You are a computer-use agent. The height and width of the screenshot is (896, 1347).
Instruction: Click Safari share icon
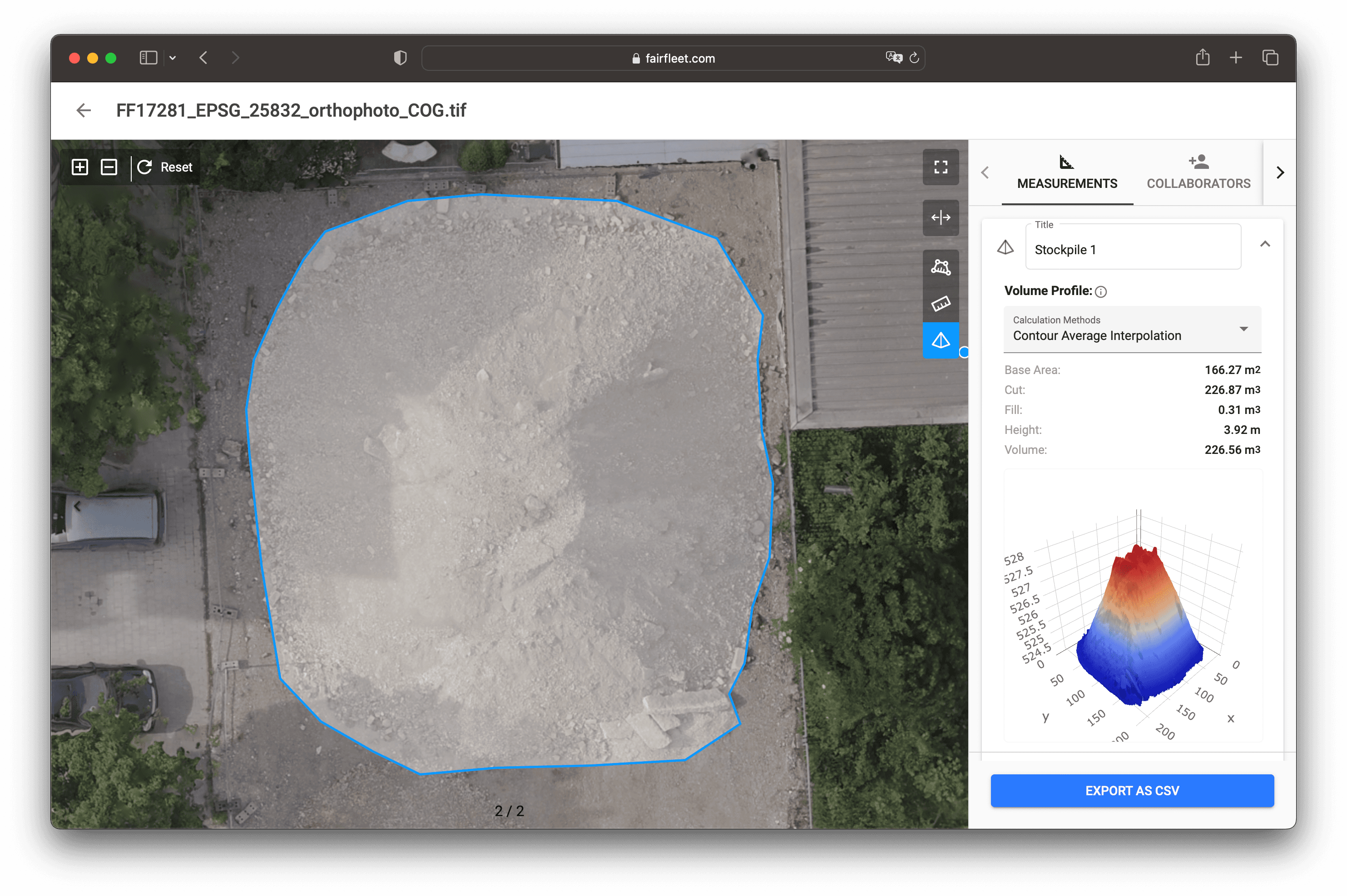pos(1202,58)
